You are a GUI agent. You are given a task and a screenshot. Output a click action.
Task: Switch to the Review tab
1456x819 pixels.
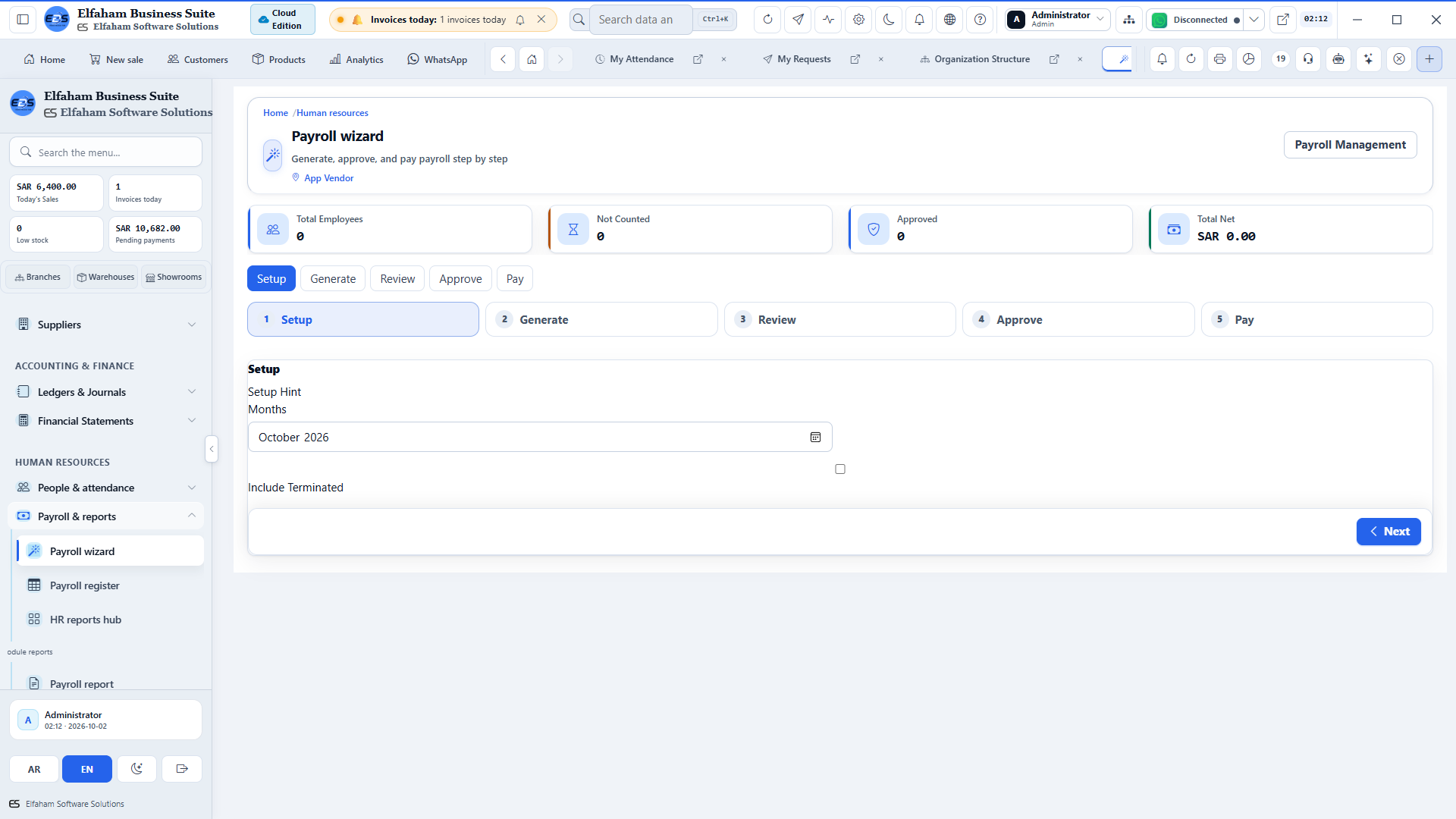point(397,279)
